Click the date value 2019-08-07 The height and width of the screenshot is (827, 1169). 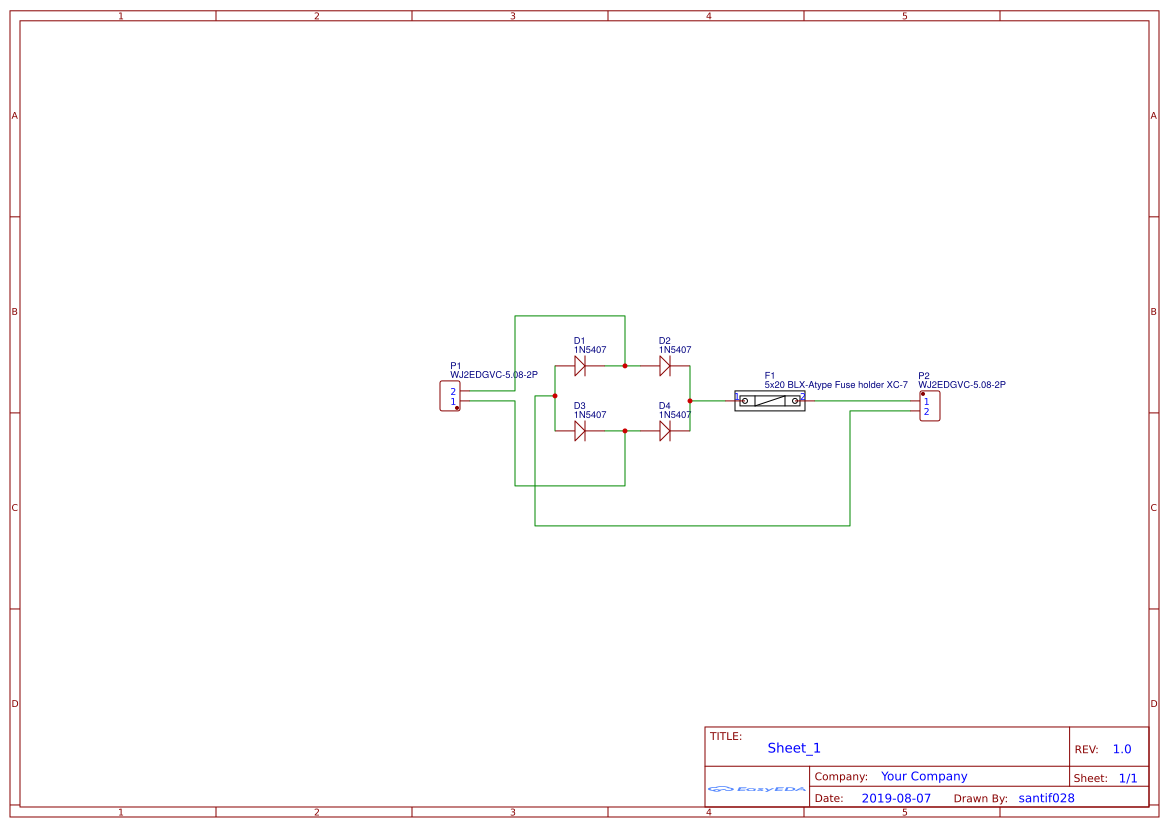pyautogui.click(x=896, y=798)
